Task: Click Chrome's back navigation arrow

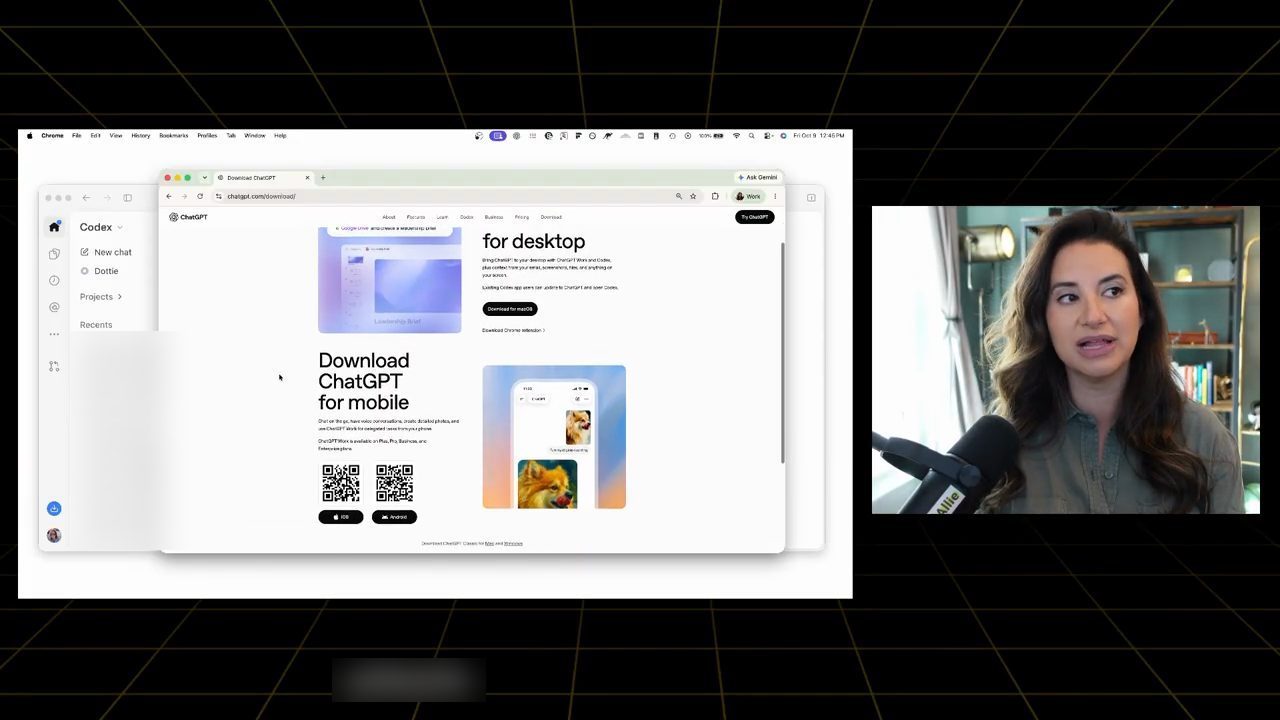Action: [x=169, y=196]
